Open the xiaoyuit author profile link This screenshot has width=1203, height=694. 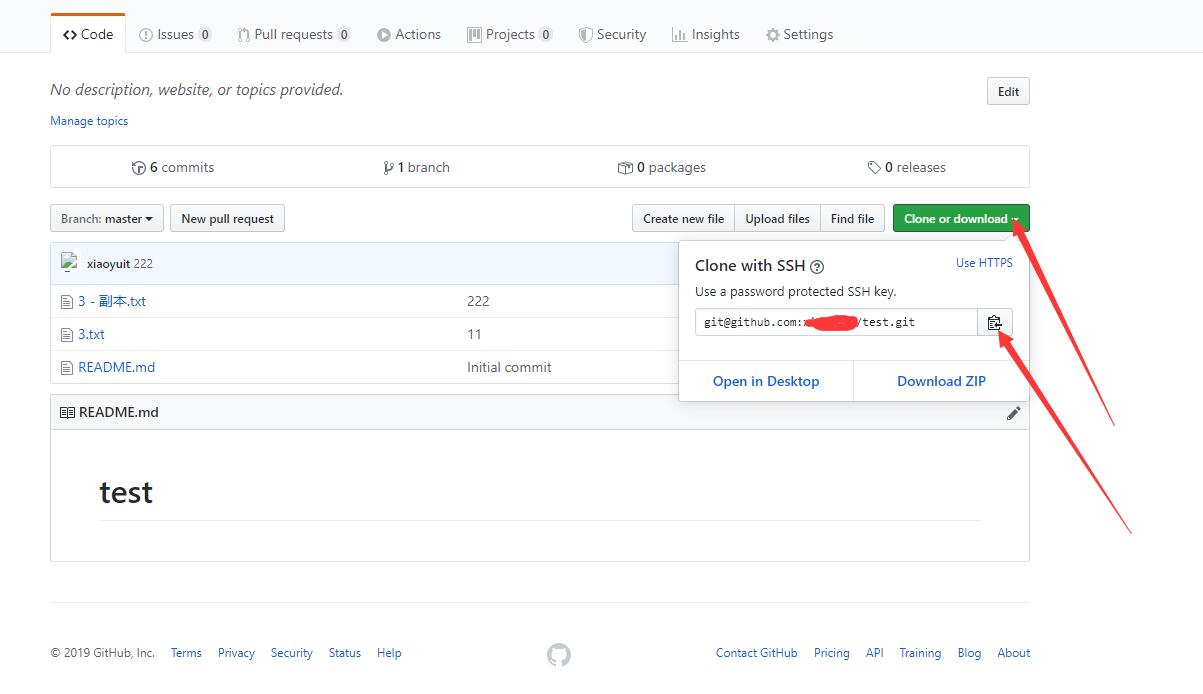tap(109, 264)
